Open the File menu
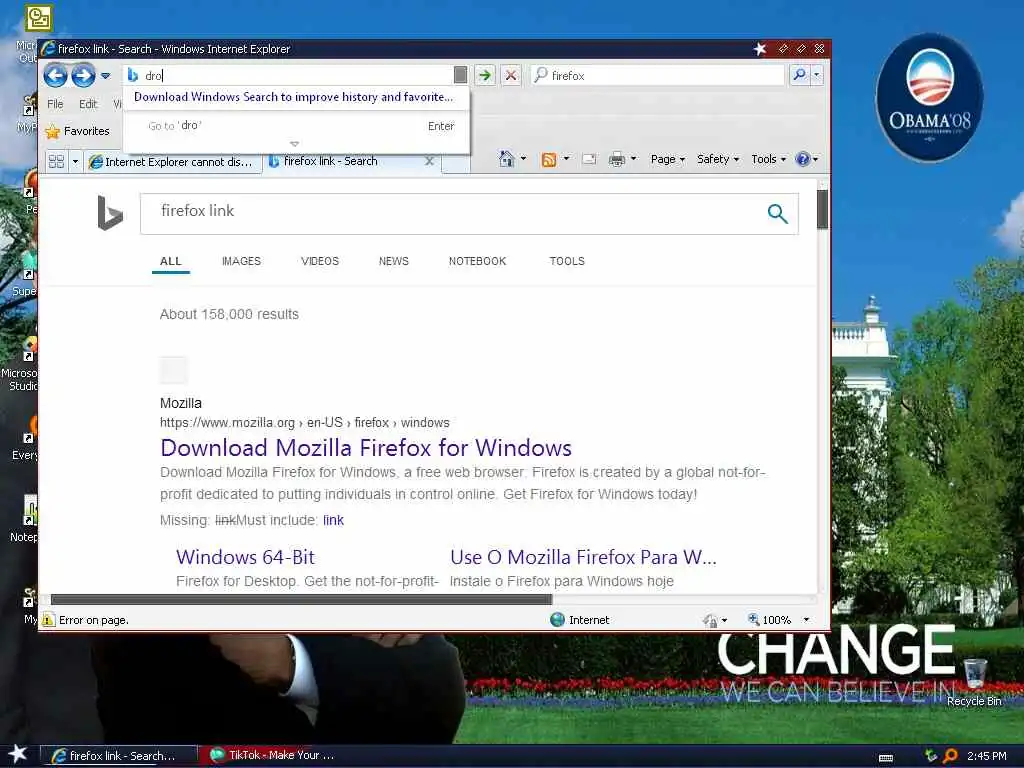This screenshot has height=768, width=1024. pos(56,104)
